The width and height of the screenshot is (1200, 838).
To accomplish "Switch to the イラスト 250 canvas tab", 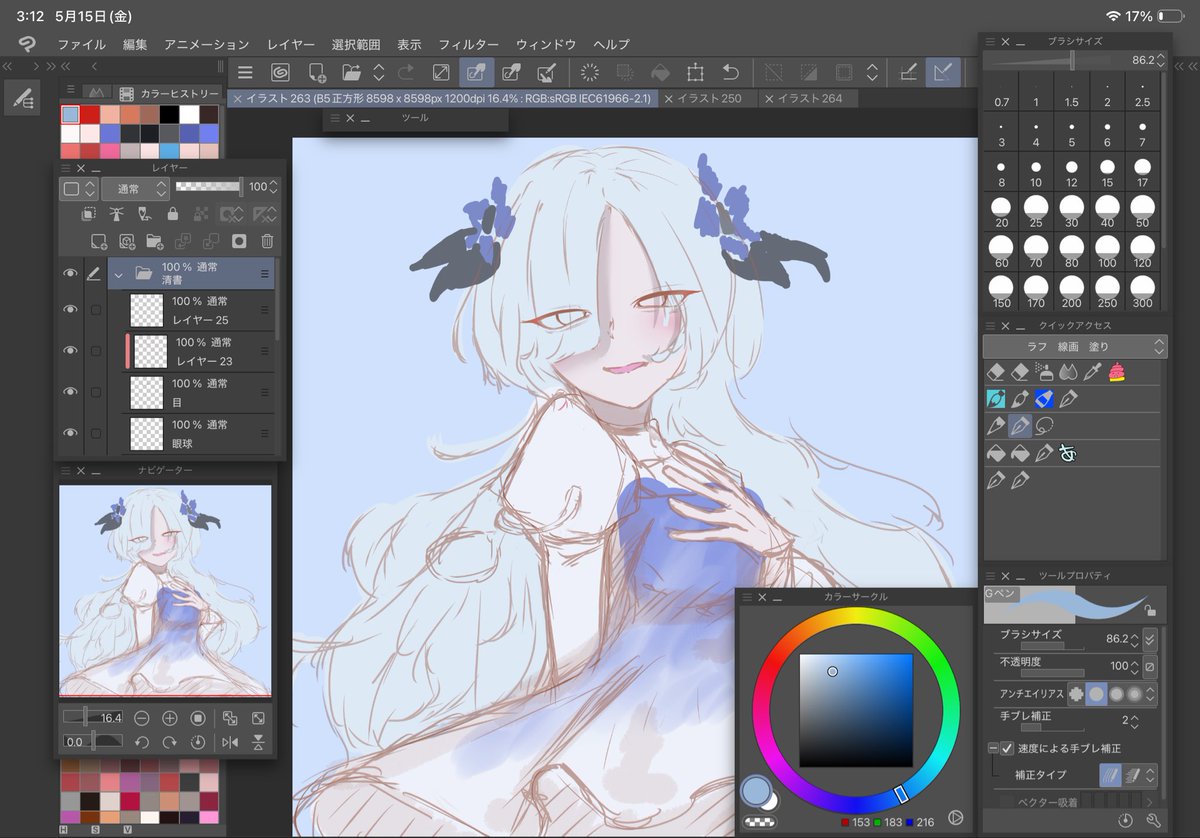I will (709, 98).
